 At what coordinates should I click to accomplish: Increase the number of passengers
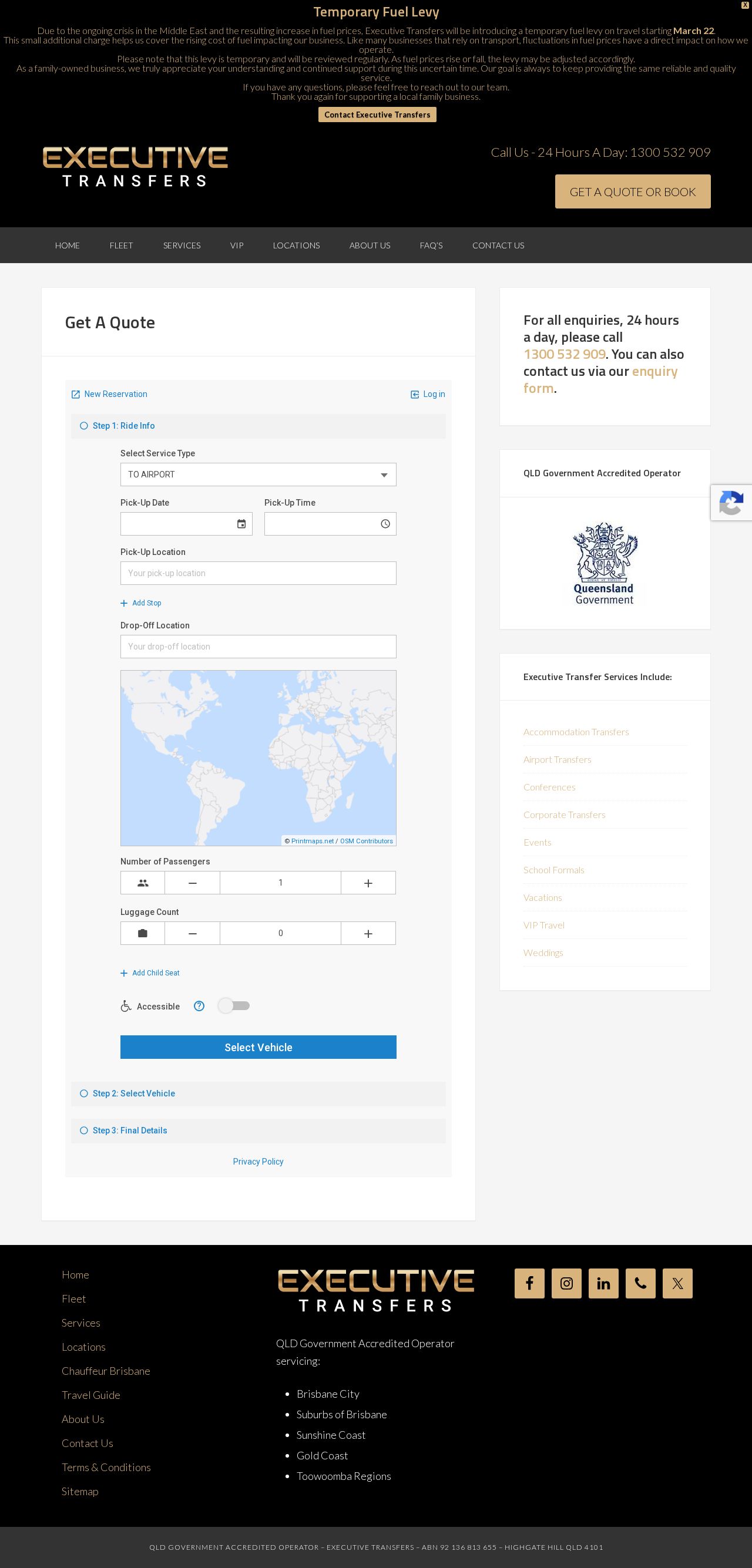[x=368, y=883]
